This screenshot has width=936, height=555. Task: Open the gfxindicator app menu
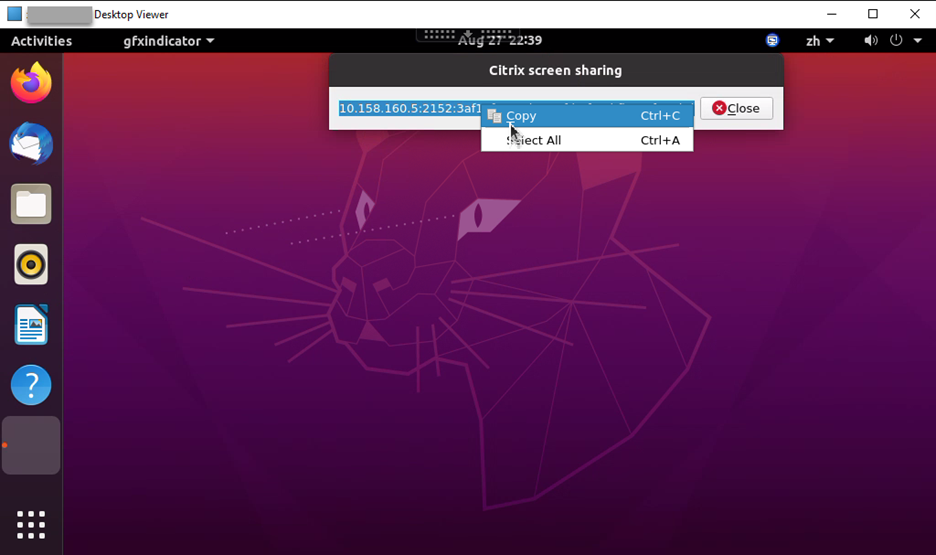(x=168, y=41)
